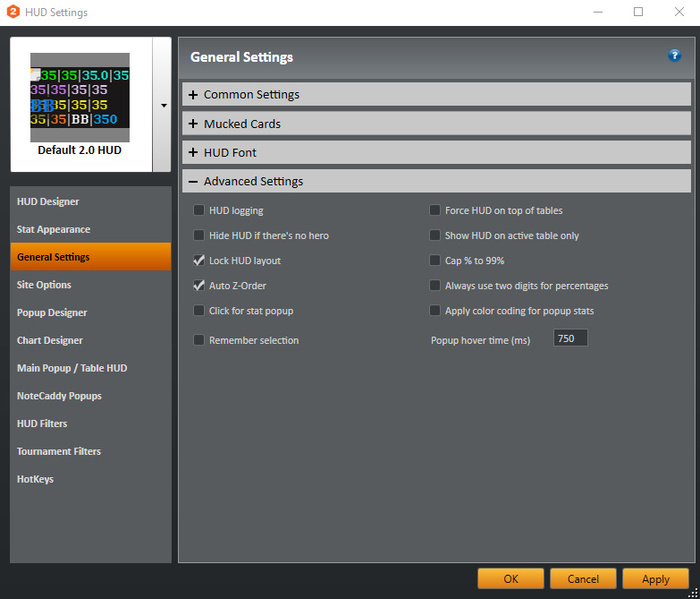The image size is (700, 599).
Task: Open the HUD Designer page
Action: 90,201
